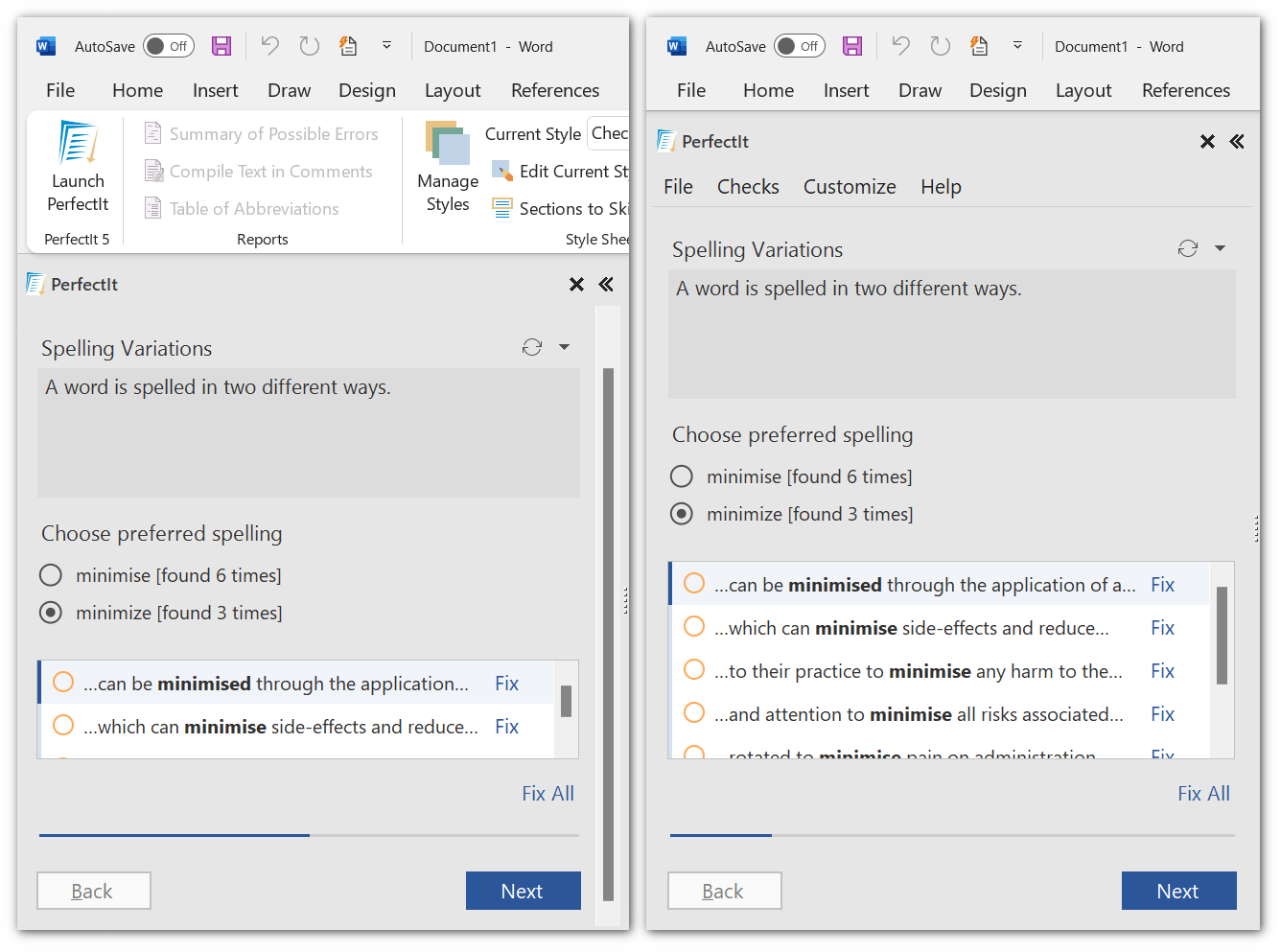Screen dimensions: 1281x952
Task: Switch to References tab in left window
Action: click(555, 90)
